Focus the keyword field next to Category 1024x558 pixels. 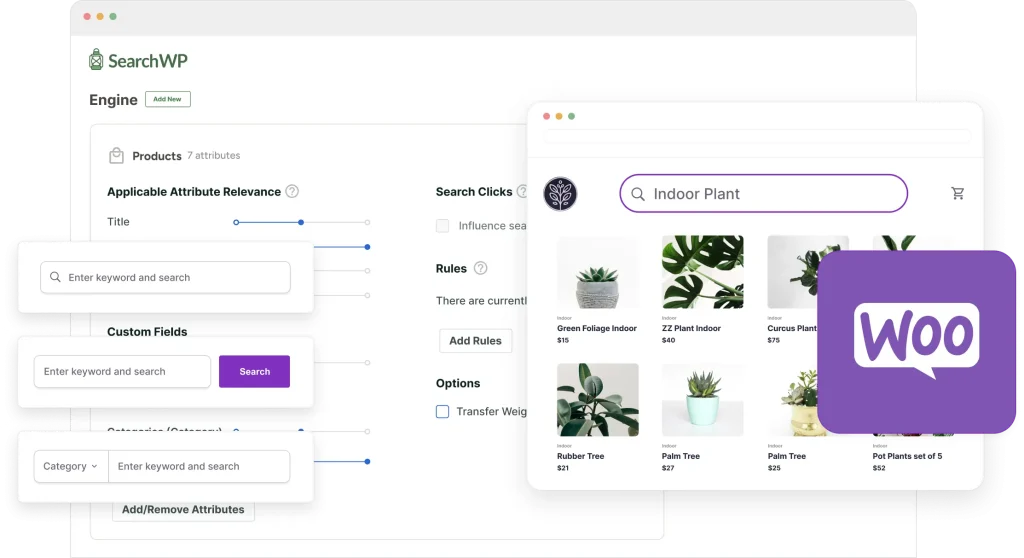(x=199, y=466)
